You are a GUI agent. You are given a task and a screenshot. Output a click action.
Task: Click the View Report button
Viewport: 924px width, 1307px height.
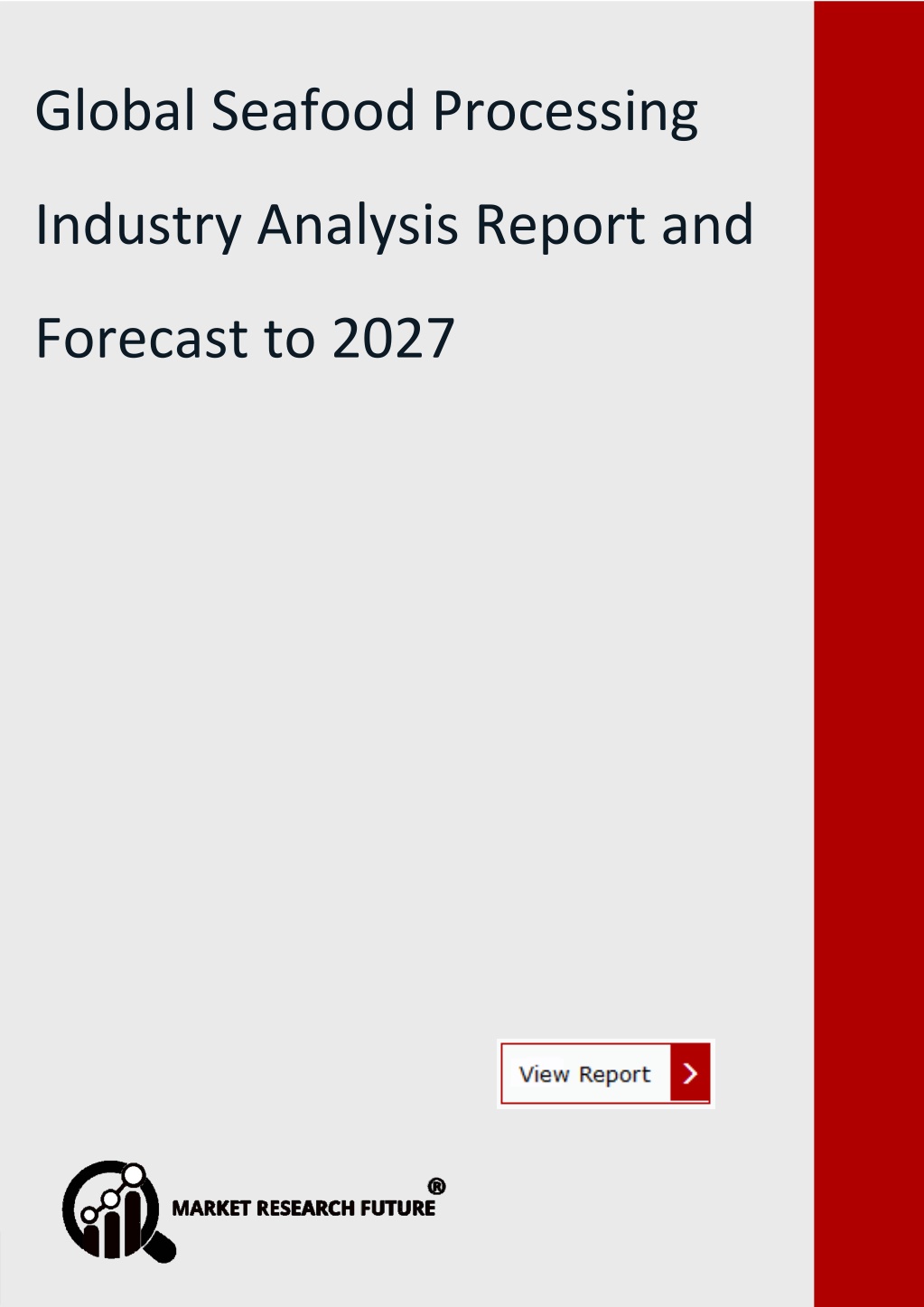605,1073
